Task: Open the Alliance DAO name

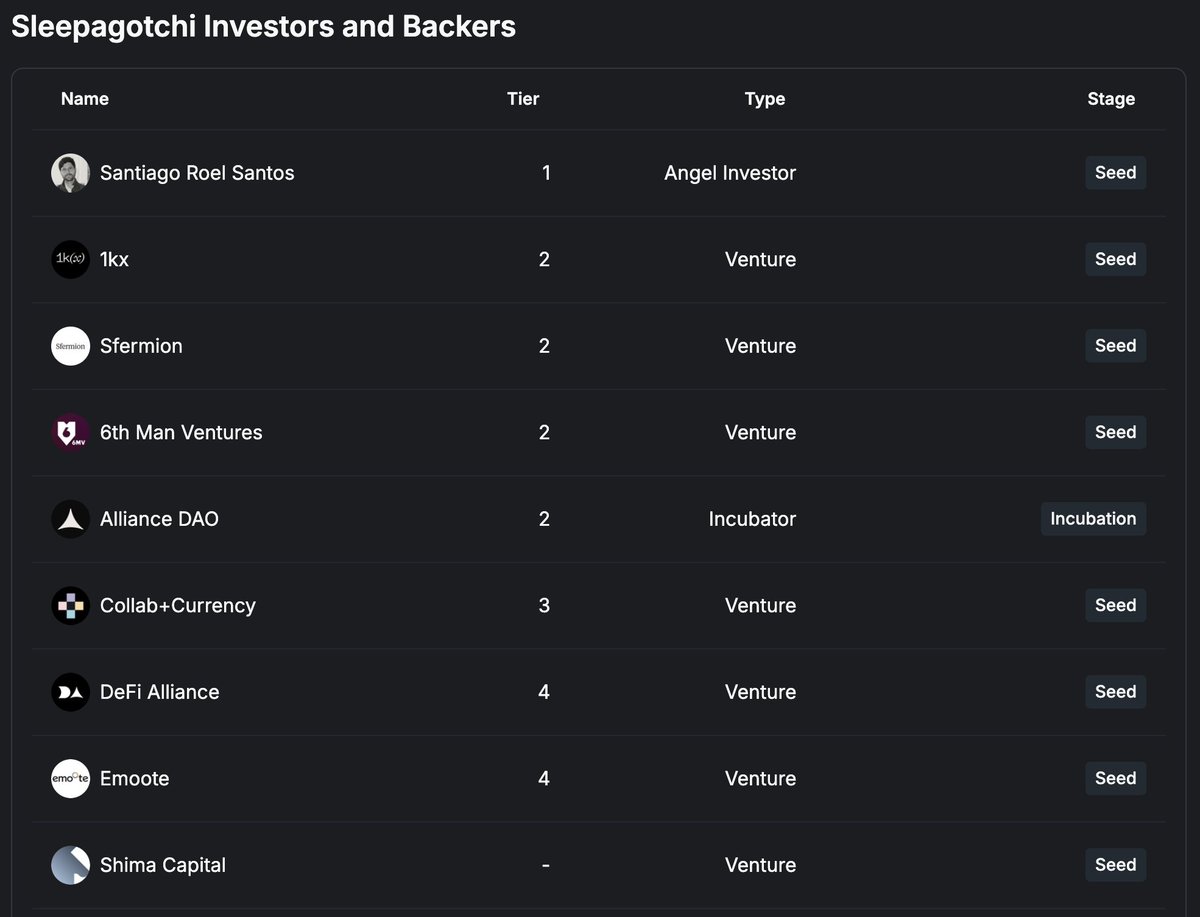Action: coord(159,519)
